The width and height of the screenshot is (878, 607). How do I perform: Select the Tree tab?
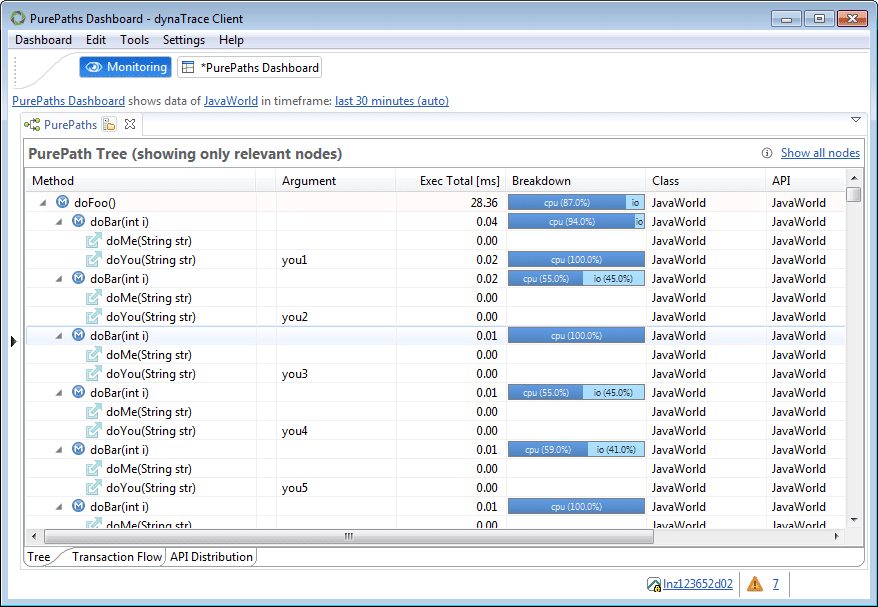(x=39, y=557)
